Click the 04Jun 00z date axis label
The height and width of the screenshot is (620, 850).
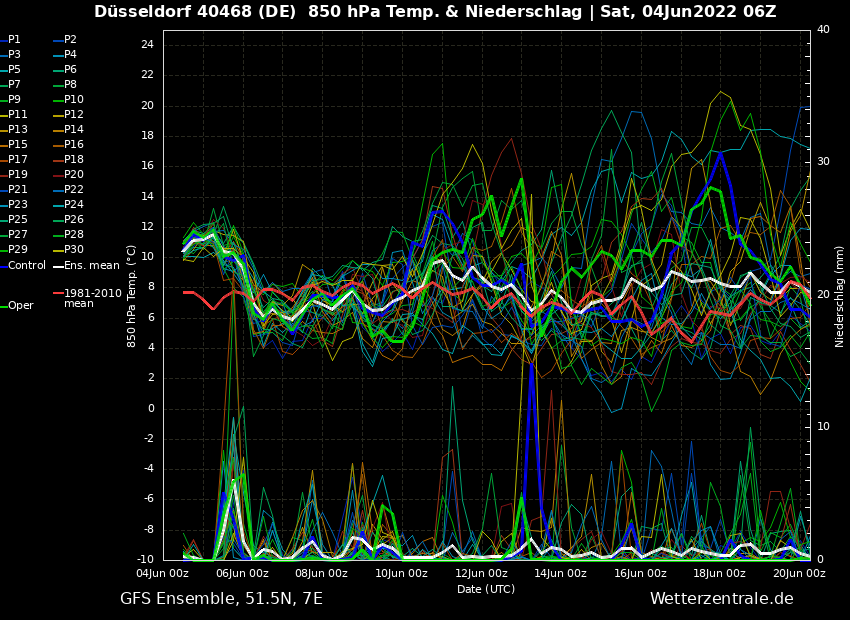[x=163, y=574]
